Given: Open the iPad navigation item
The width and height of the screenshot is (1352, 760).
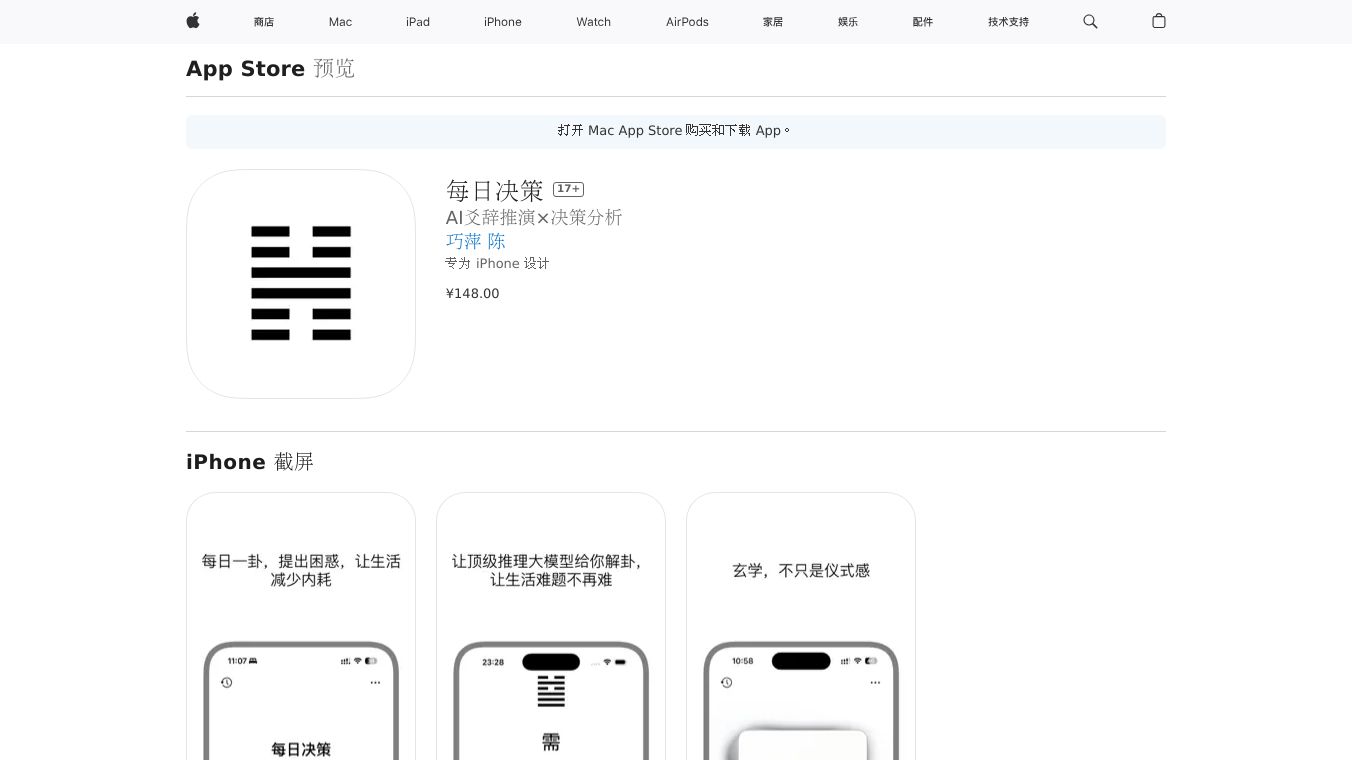Looking at the screenshot, I should tap(418, 22).
